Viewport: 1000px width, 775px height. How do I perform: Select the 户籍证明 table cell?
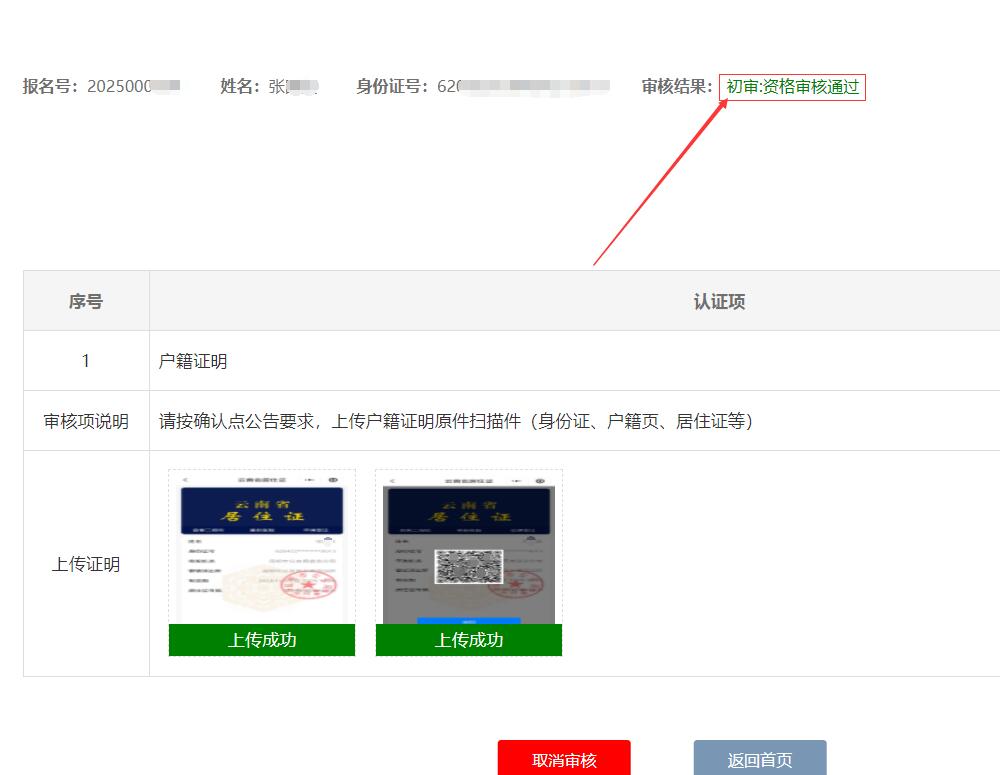point(193,361)
